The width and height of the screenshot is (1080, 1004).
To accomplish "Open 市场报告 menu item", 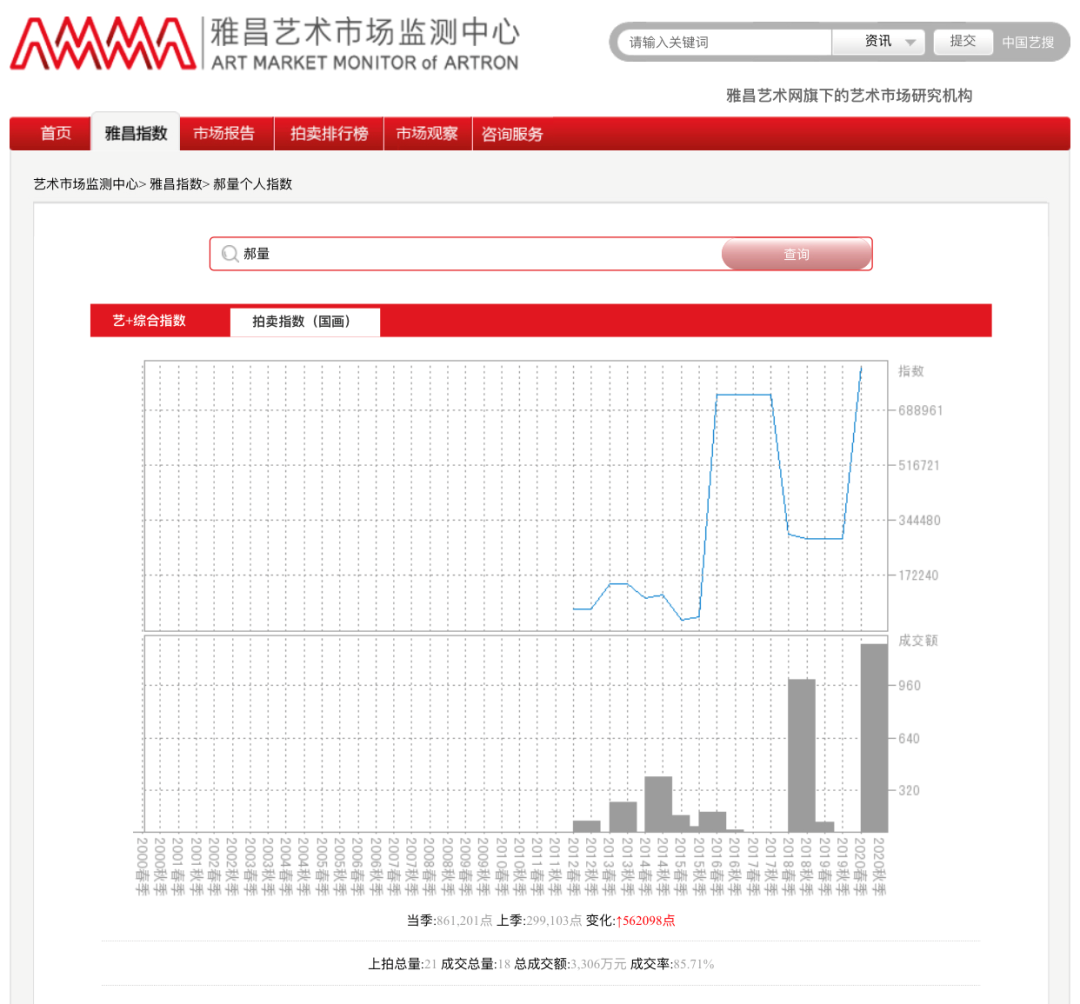I will [x=224, y=133].
